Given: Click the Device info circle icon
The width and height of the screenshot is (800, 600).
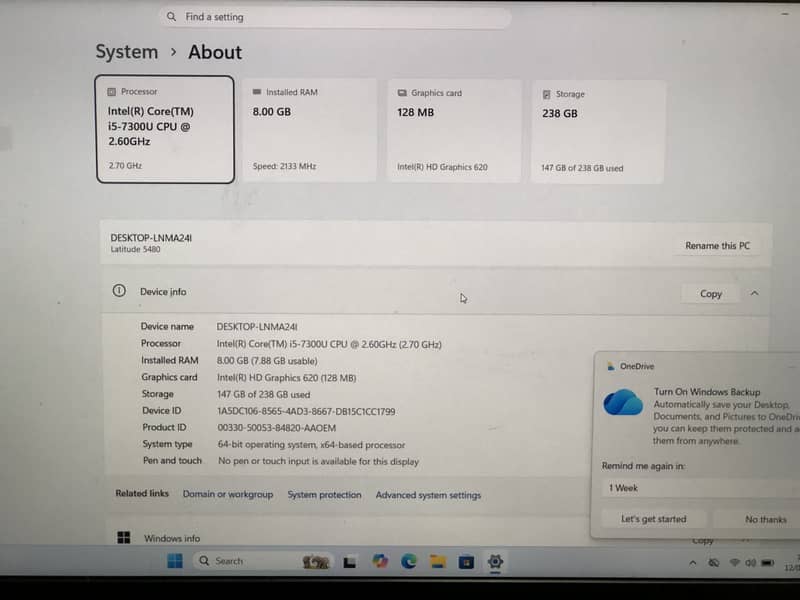Looking at the screenshot, I should [119, 291].
